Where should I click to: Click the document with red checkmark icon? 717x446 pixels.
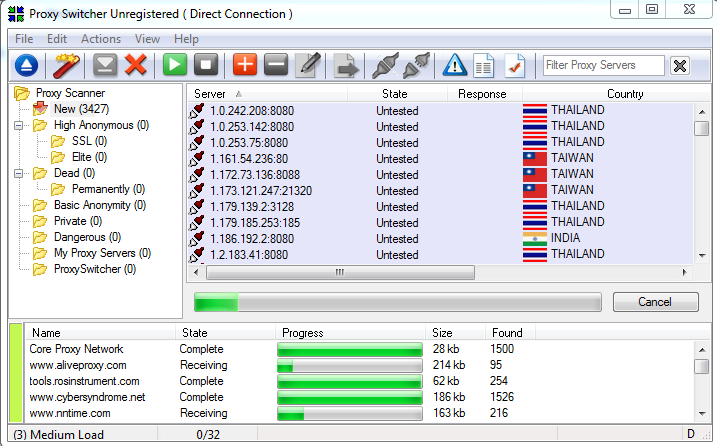point(515,65)
